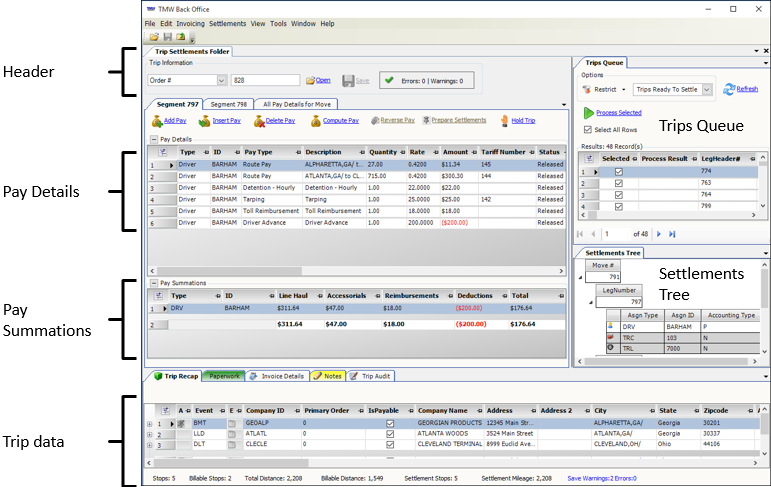Uncheck Selected box for leg 774
The width and height of the screenshot is (771, 487).
[617, 172]
